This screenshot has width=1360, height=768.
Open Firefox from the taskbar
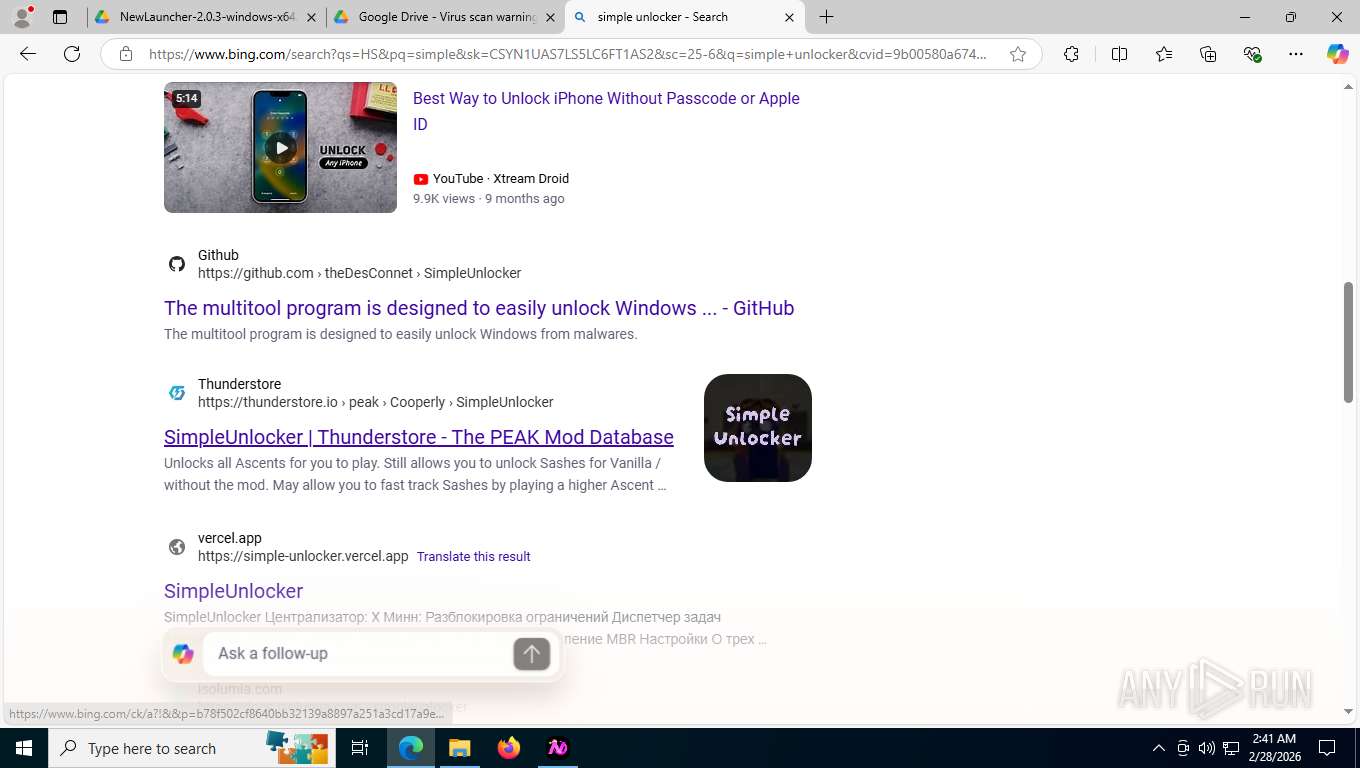[508, 748]
